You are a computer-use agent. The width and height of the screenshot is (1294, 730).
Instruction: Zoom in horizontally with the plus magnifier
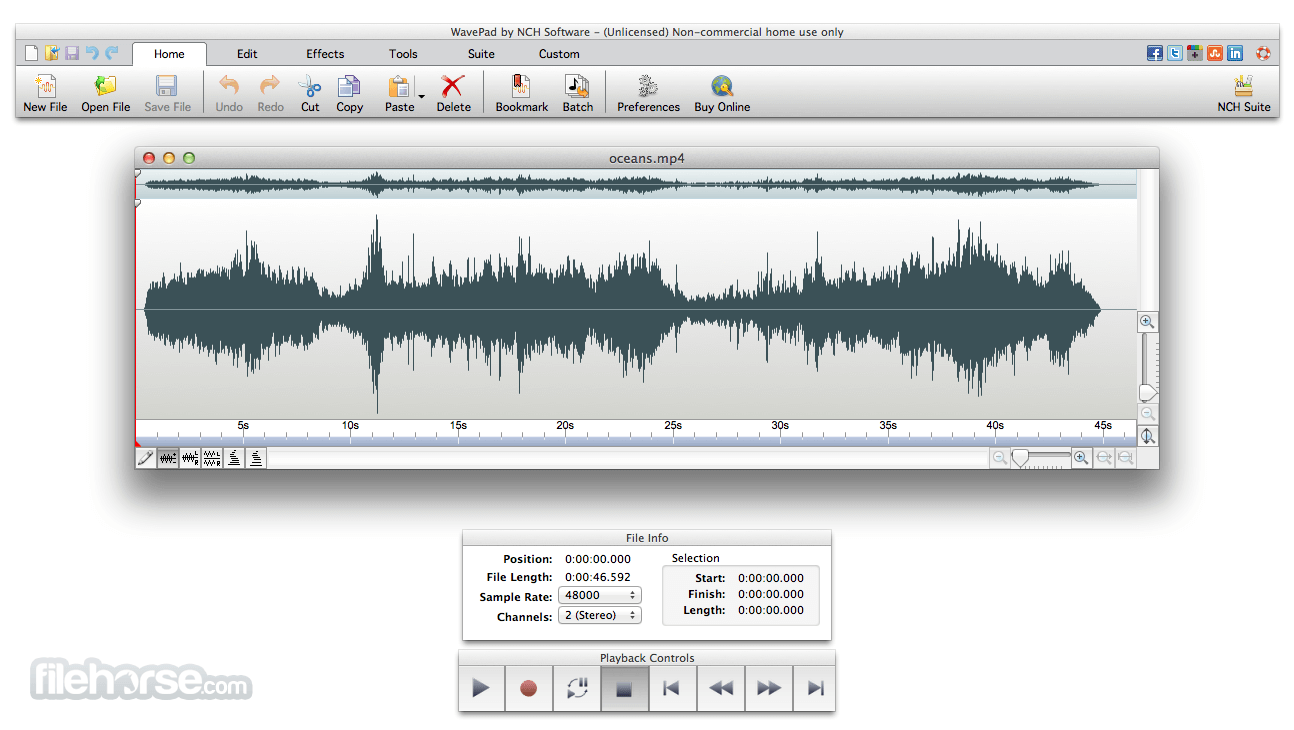[1081, 458]
